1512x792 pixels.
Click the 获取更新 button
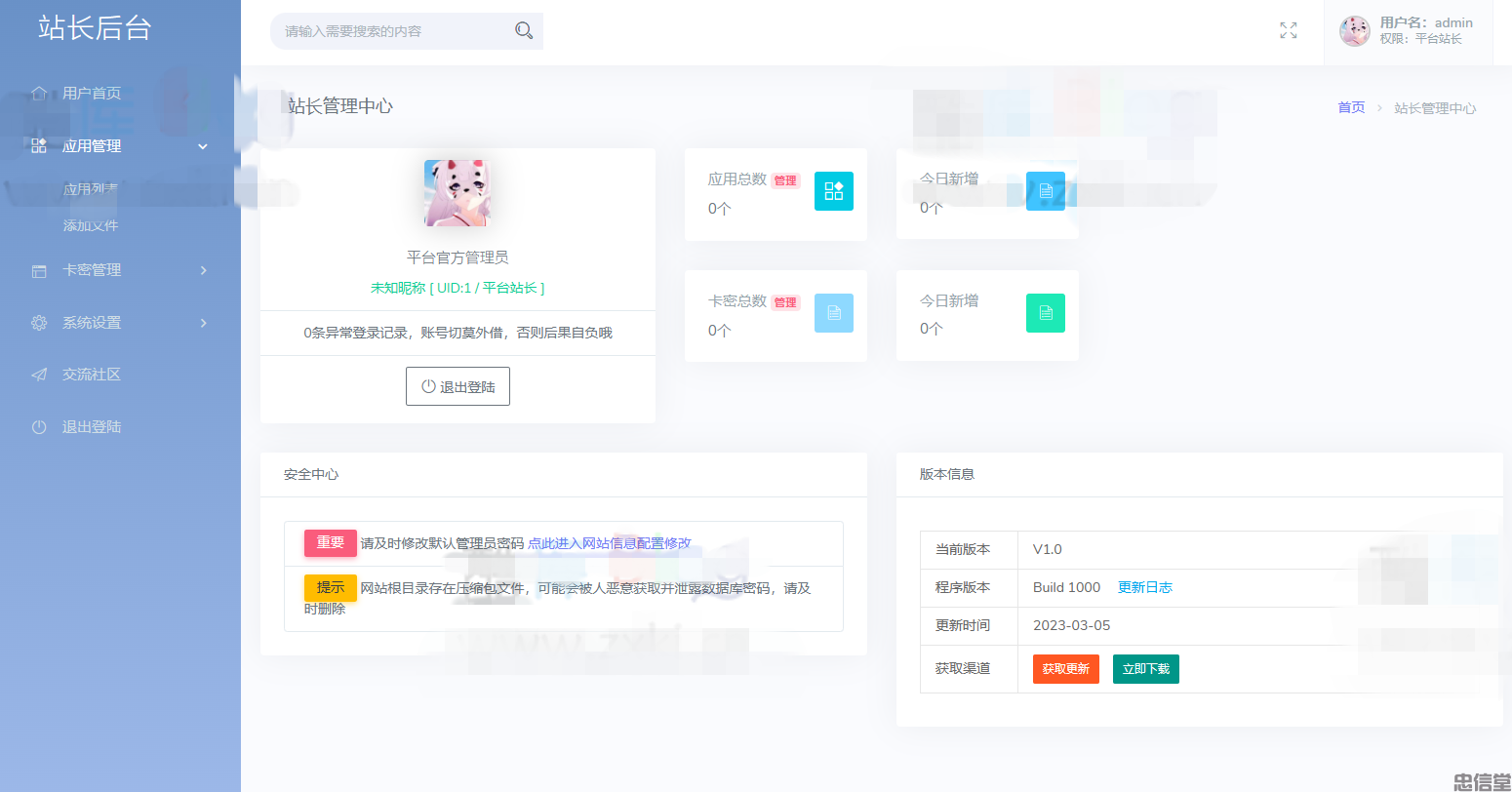[1065, 668]
